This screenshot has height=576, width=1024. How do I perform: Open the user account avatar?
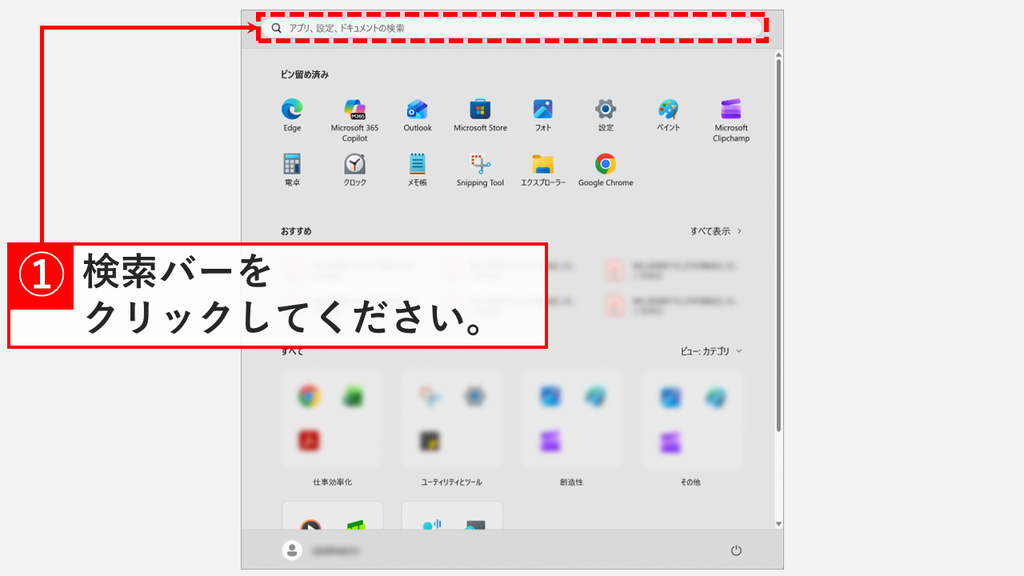(292, 551)
